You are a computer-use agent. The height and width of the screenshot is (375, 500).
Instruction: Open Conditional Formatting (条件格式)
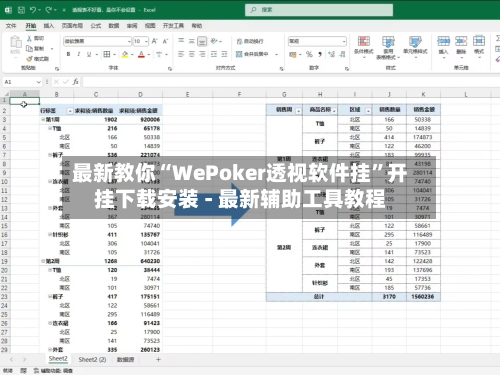coord(364,47)
